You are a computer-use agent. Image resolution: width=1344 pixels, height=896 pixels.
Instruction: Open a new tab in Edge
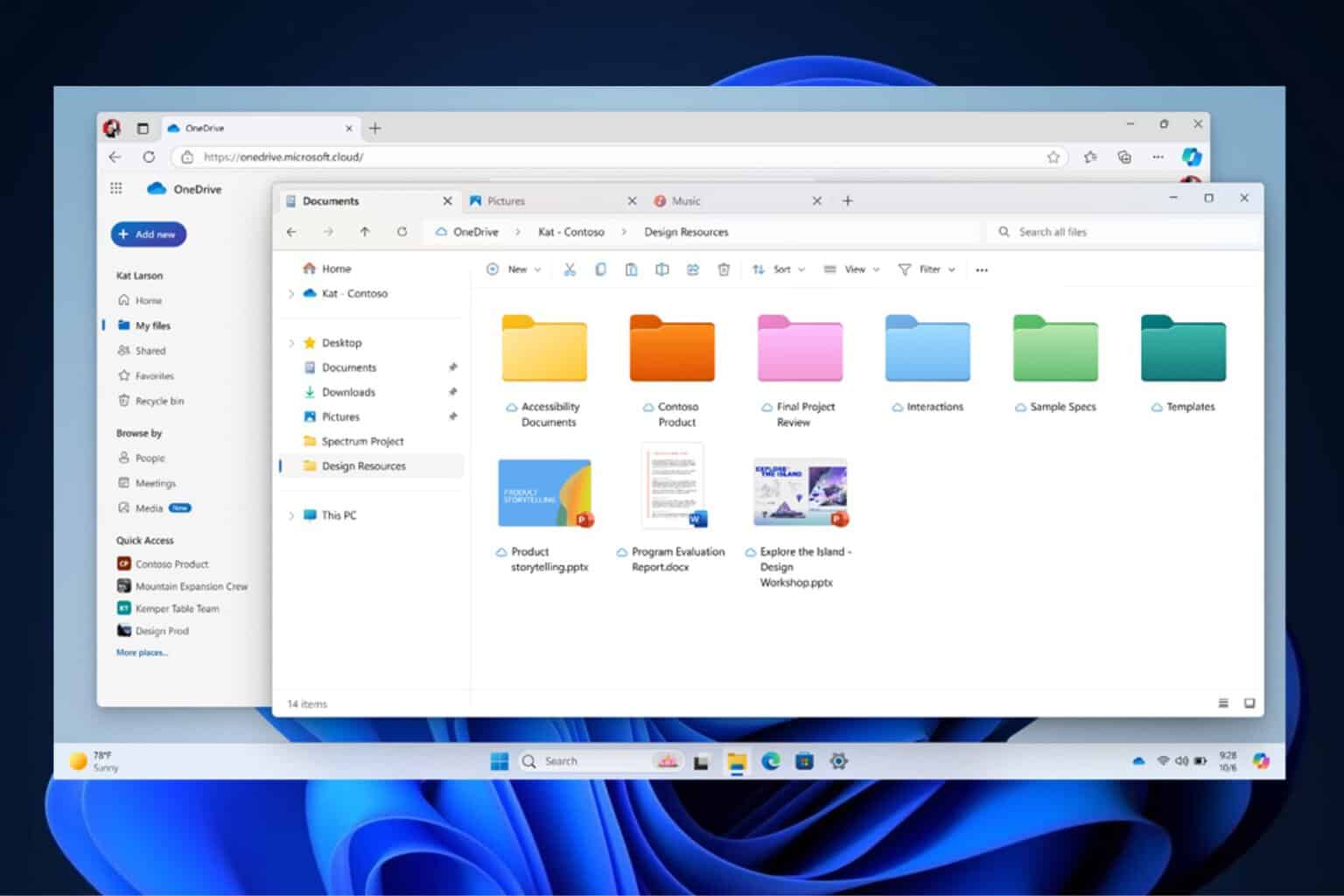(374, 128)
